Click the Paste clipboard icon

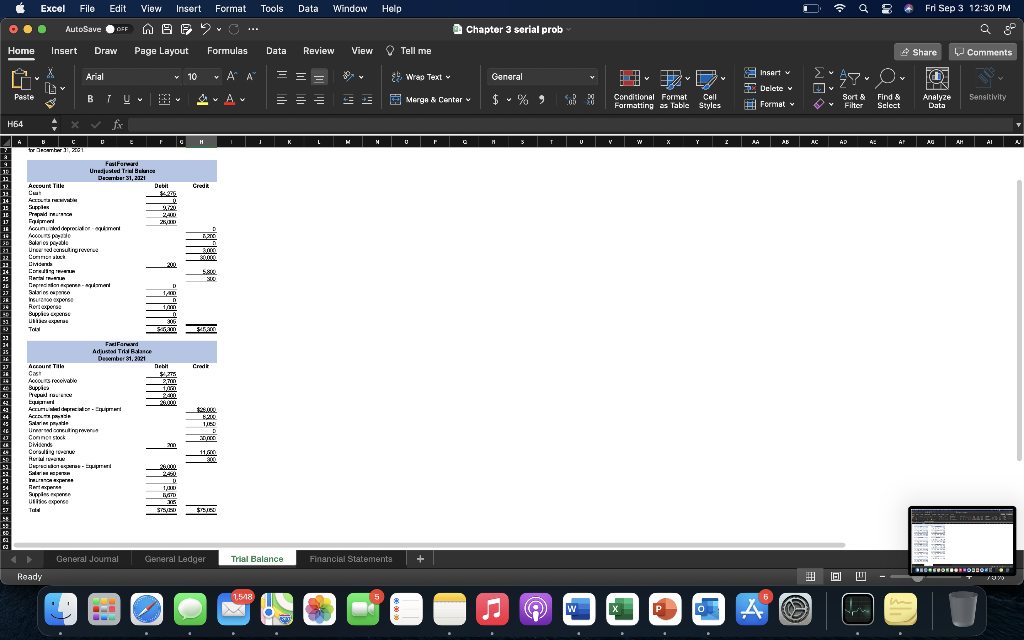[x=21, y=79]
